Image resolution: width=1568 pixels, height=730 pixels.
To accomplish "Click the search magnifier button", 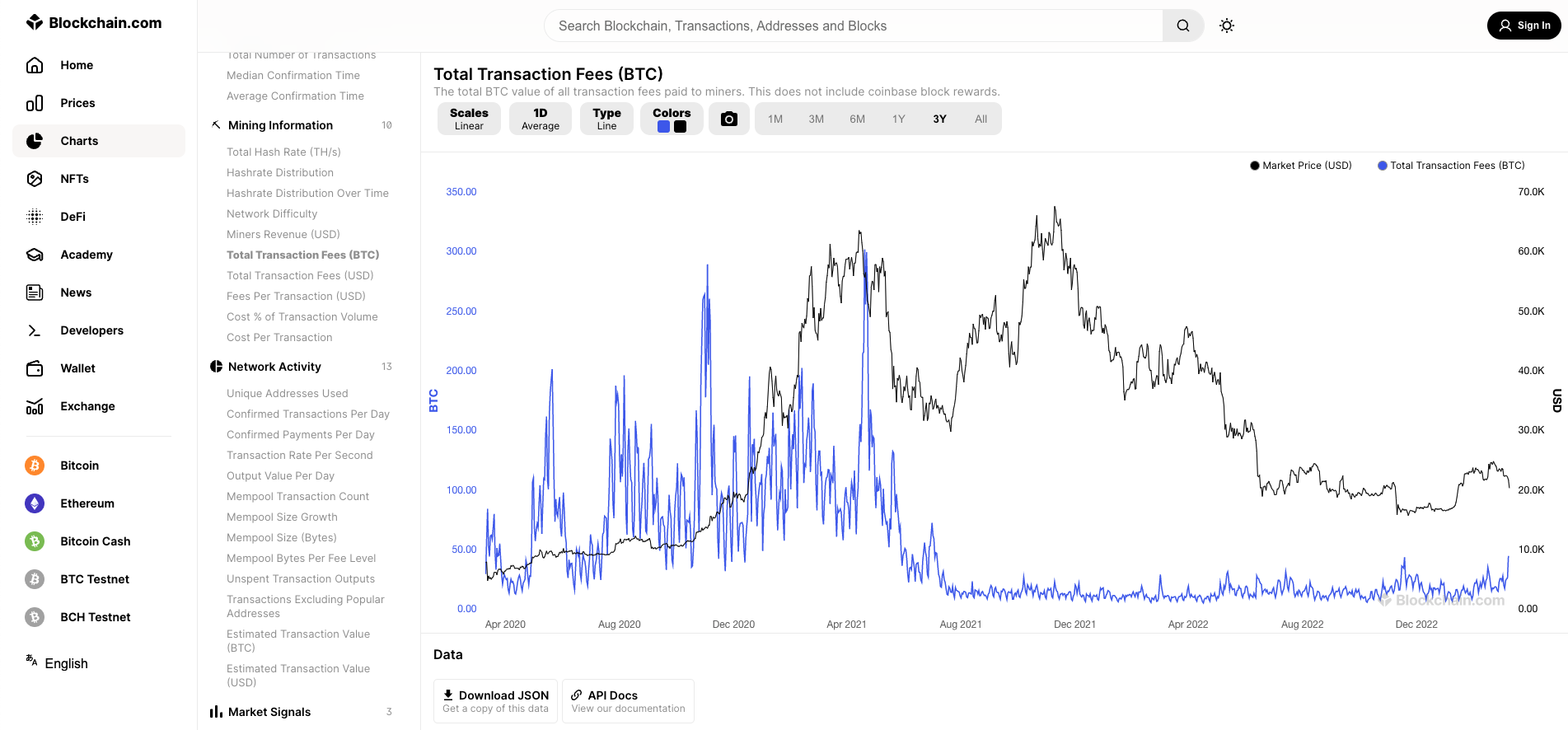I will coord(1183,26).
